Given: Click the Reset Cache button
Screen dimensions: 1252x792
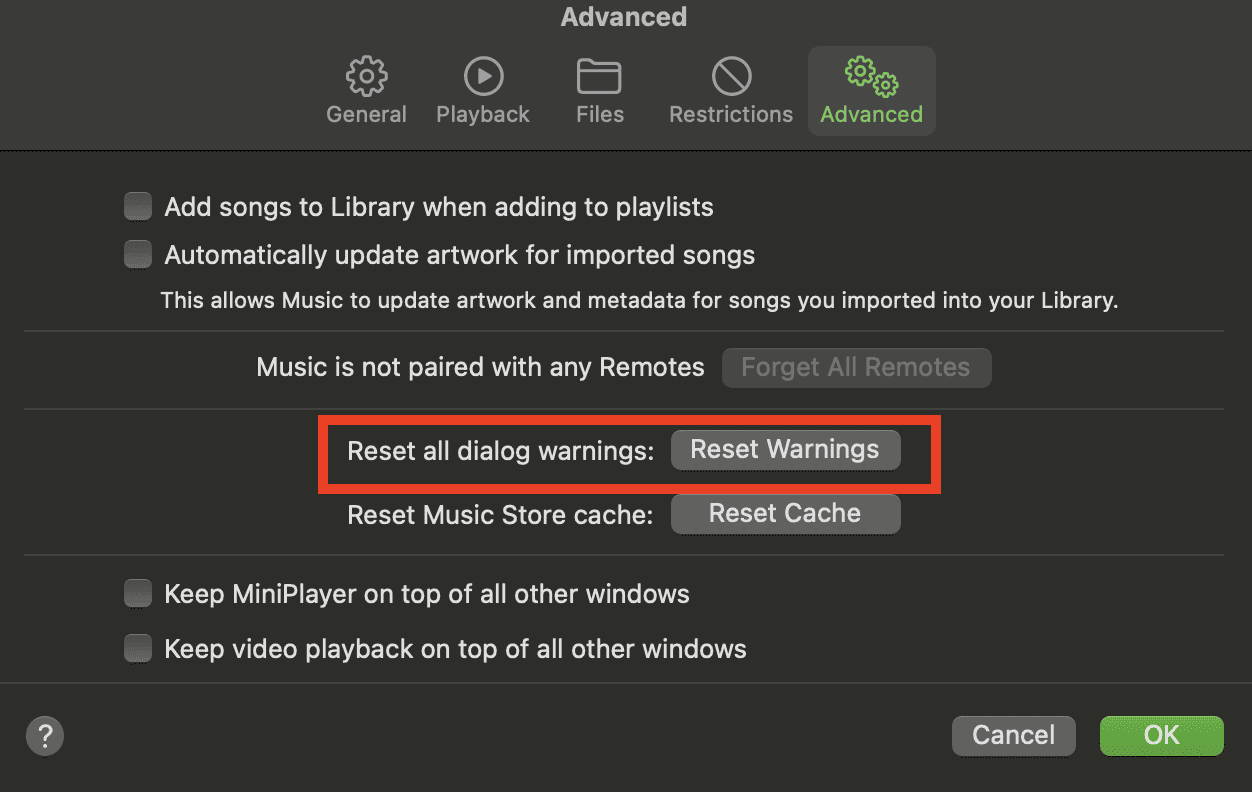Looking at the screenshot, I should pos(785,514).
